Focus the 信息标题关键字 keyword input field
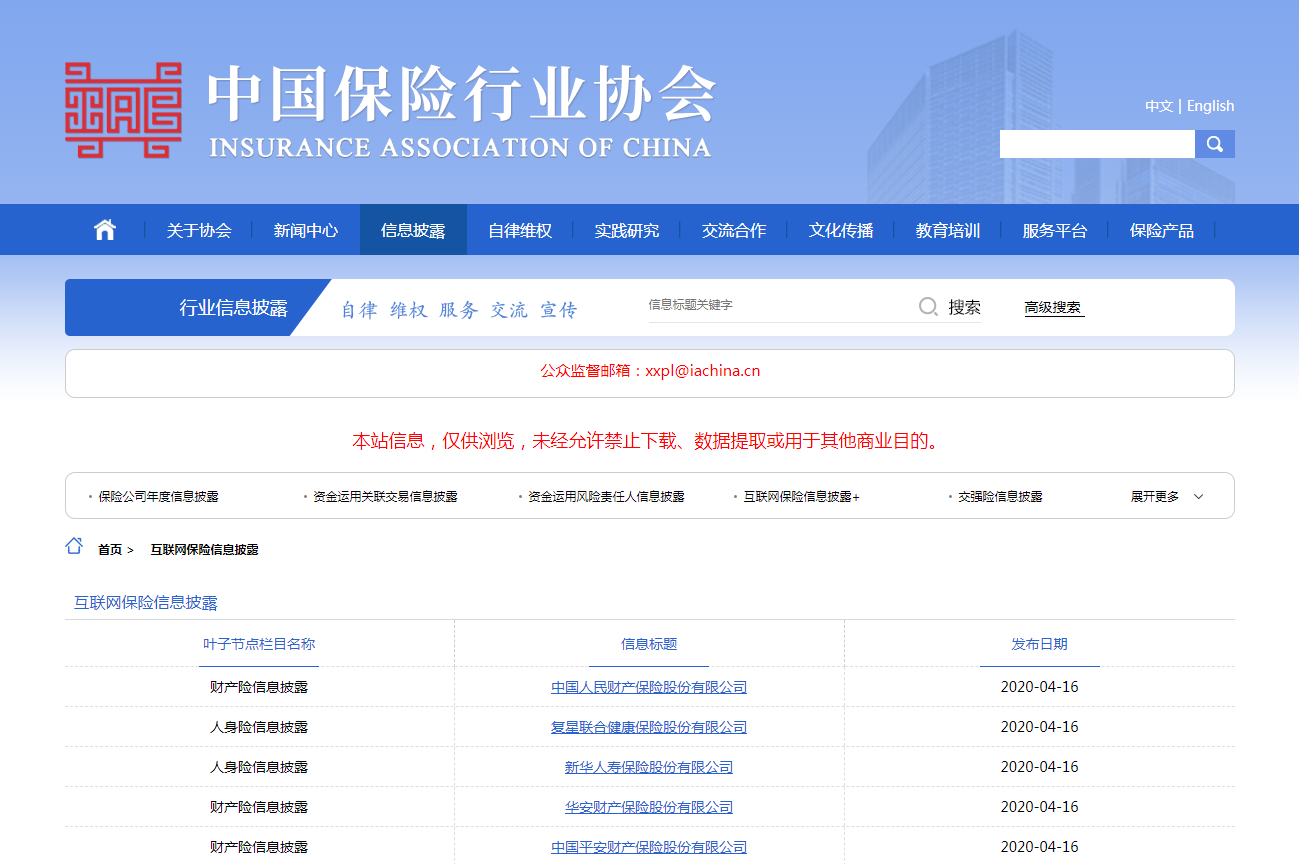 pos(775,305)
